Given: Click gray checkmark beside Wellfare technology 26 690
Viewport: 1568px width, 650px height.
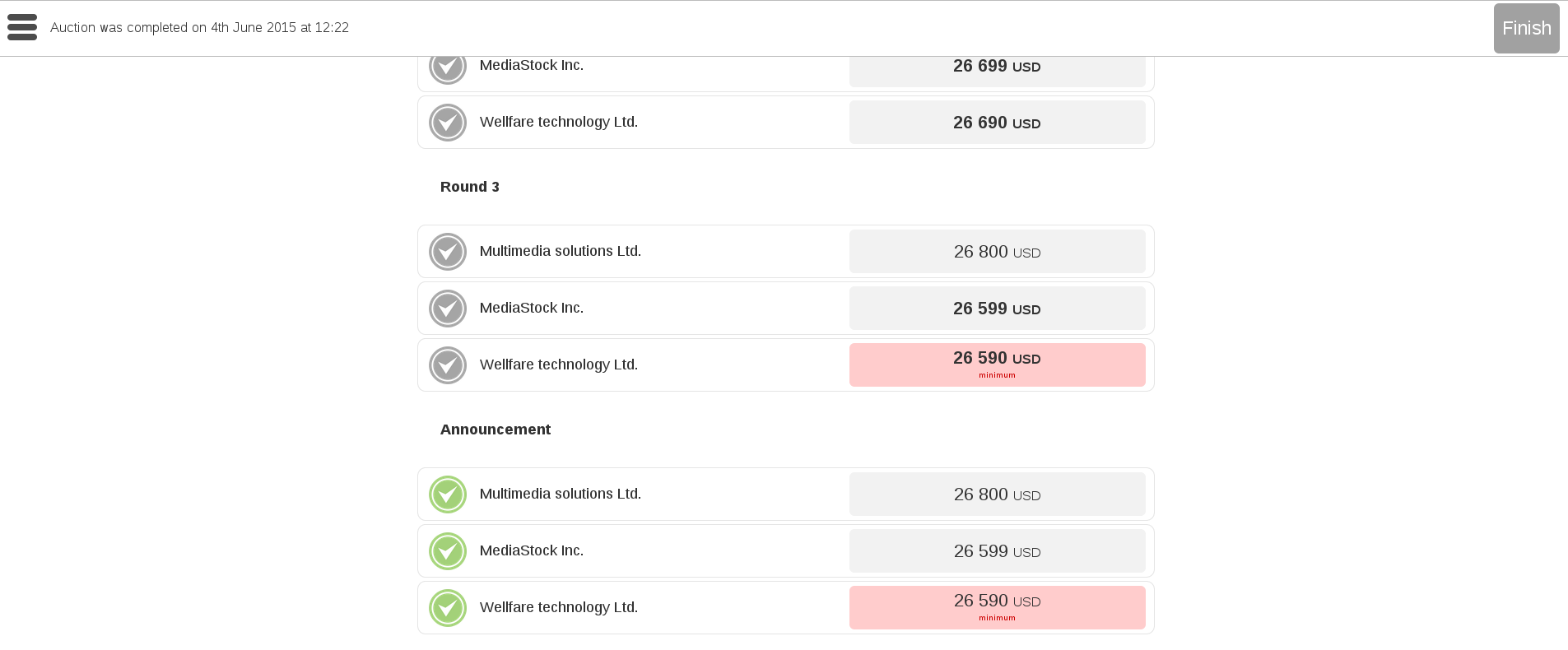Looking at the screenshot, I should coord(448,123).
